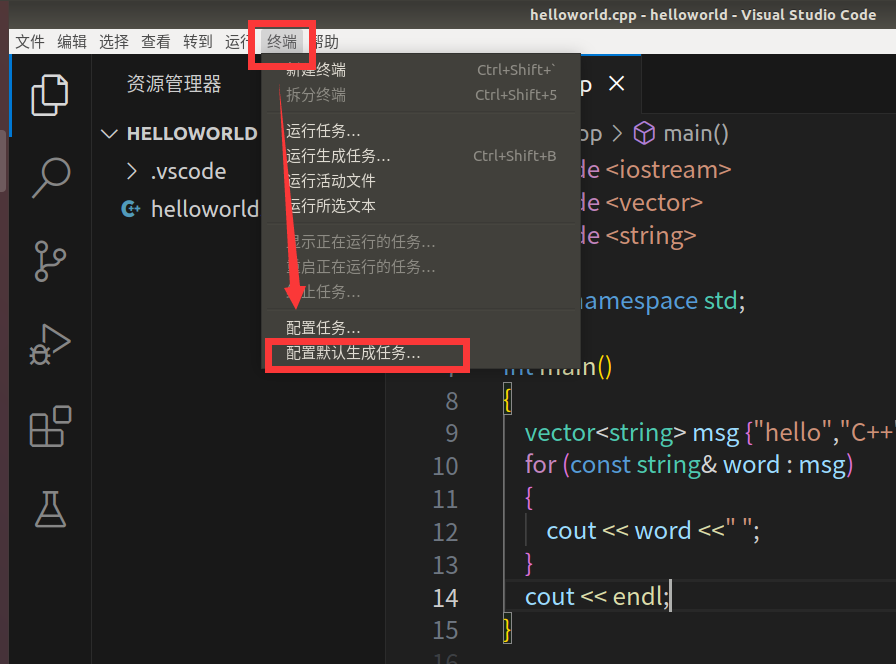Open the Run and Debug view
896x664 pixels.
tap(50, 345)
